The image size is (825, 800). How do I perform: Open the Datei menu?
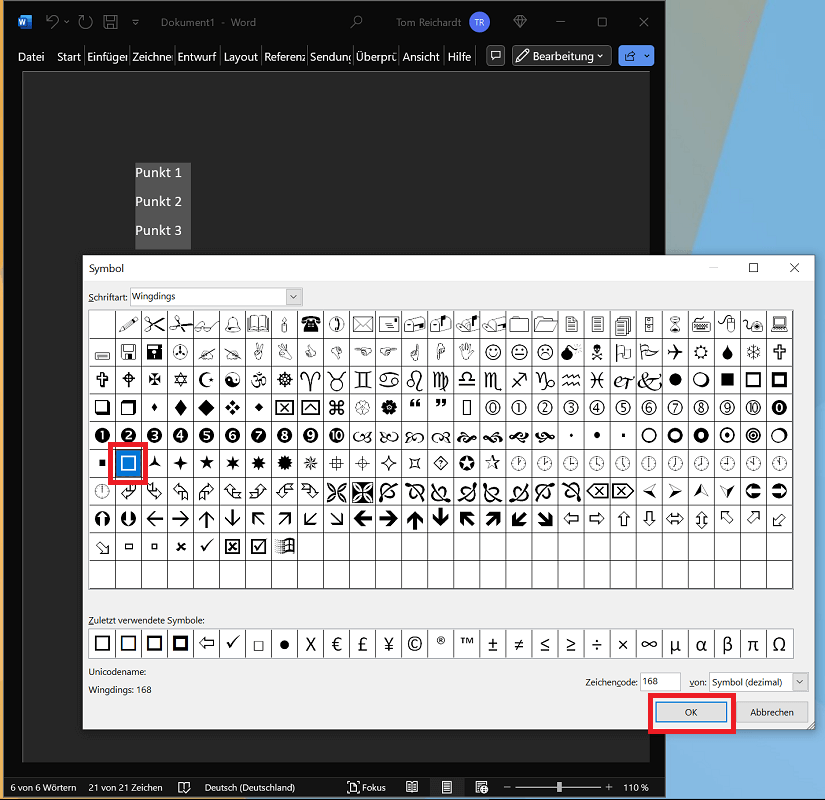tap(31, 57)
